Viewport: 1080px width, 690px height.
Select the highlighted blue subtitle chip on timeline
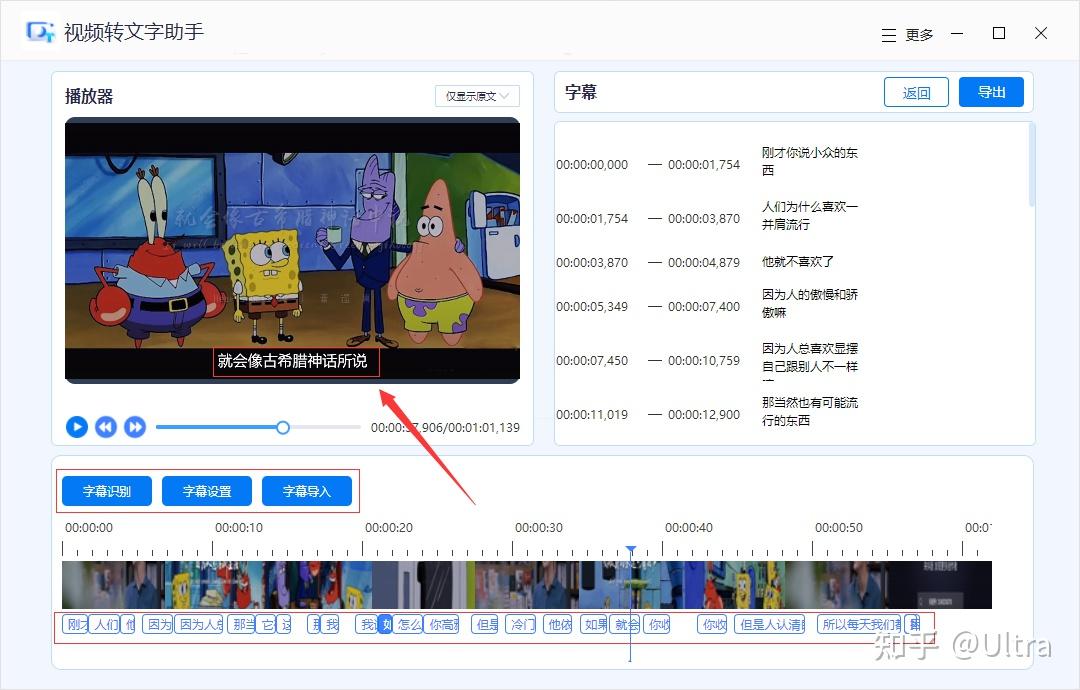[386, 625]
